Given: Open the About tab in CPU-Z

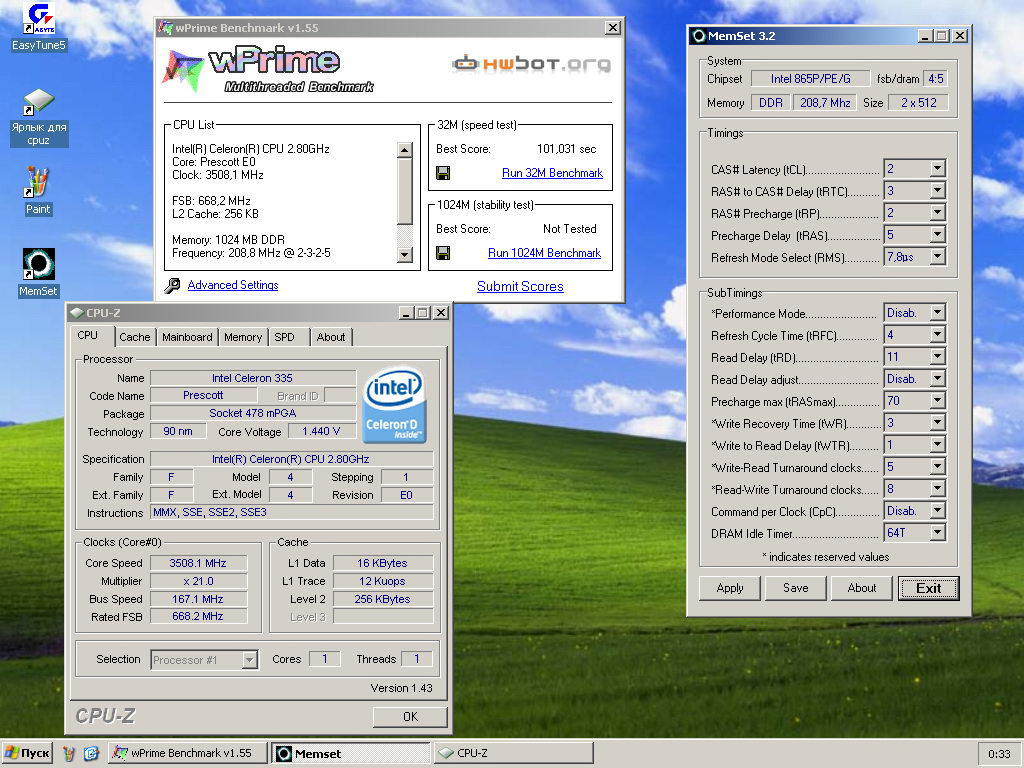Looking at the screenshot, I should click(x=330, y=337).
